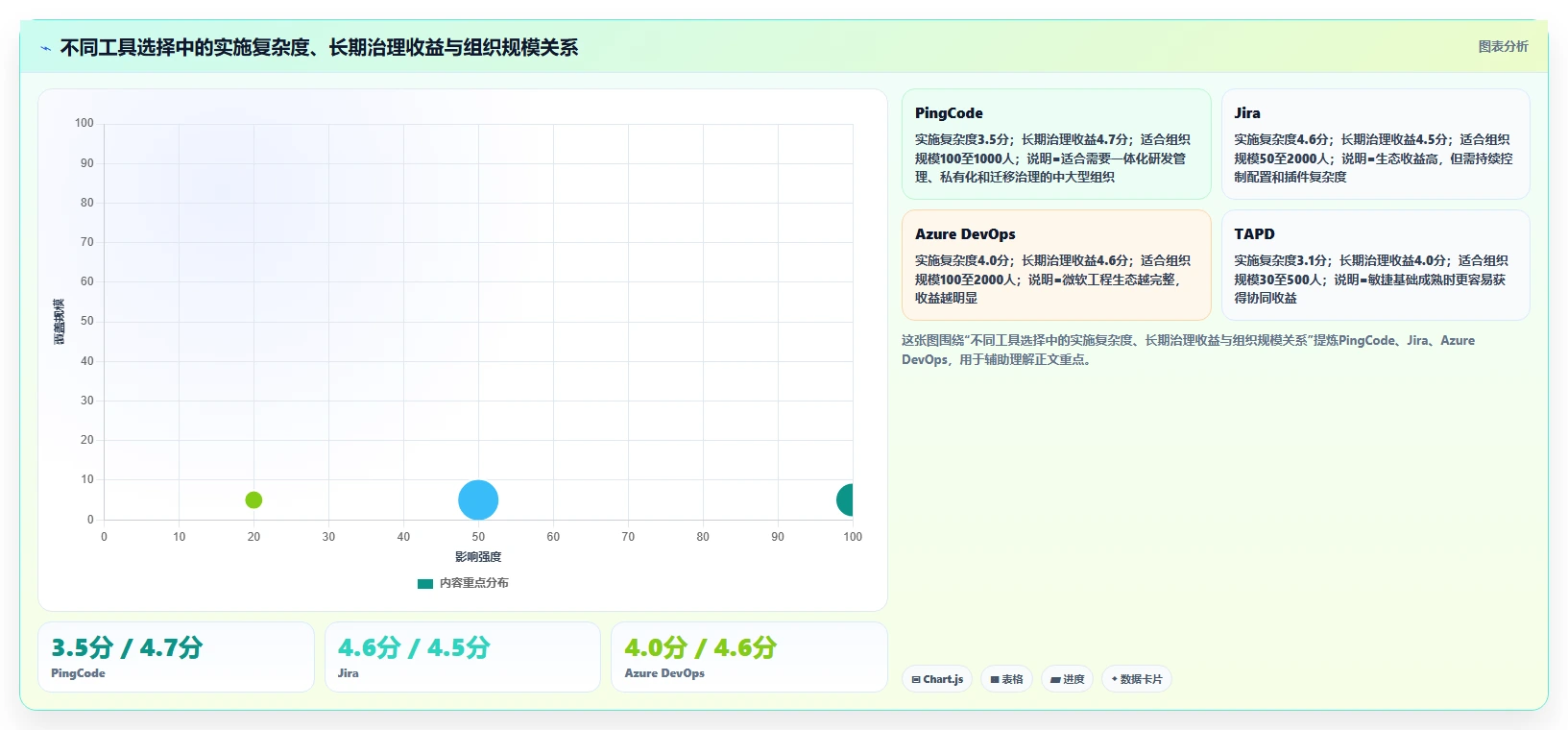This screenshot has width=1568, height=730.
Task: Click the 数据卡片 tag icon
Action: [1115, 679]
